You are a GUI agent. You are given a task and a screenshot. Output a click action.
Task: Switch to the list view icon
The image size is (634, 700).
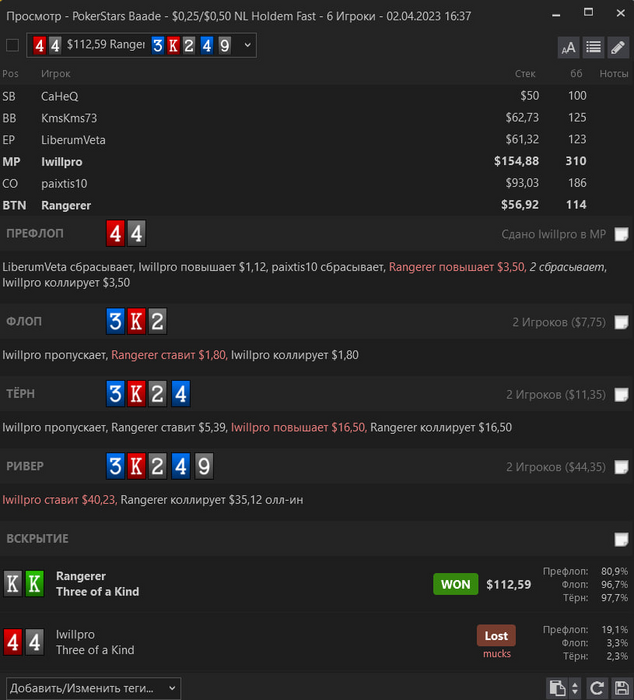(x=593, y=47)
